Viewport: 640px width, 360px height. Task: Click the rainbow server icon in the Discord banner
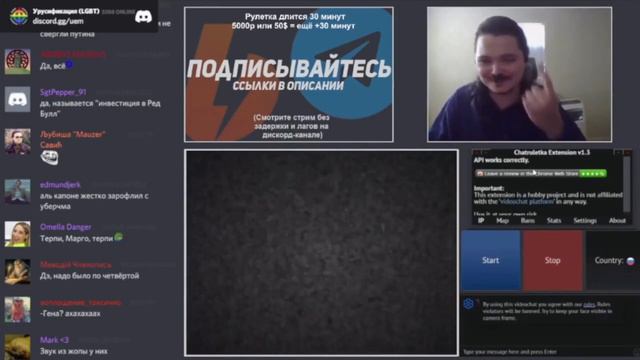pos(19,16)
